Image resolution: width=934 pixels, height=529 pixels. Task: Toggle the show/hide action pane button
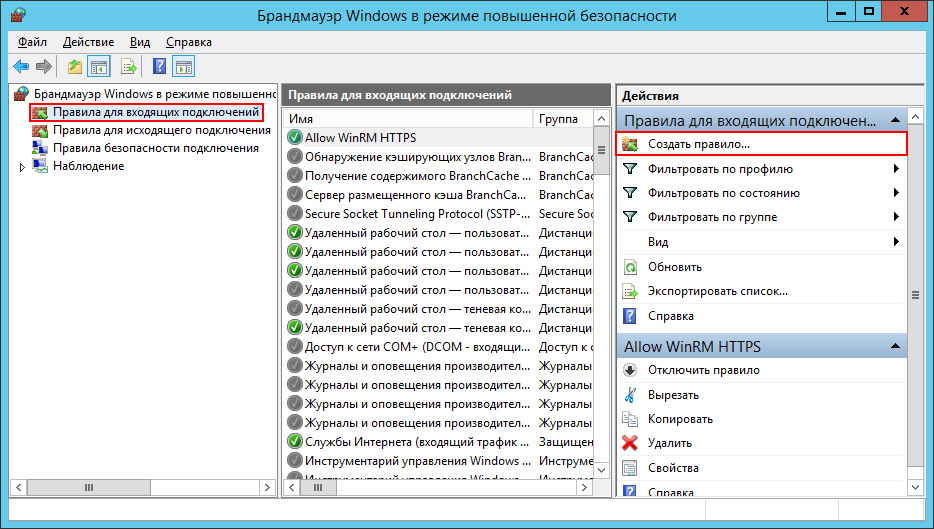pos(183,67)
